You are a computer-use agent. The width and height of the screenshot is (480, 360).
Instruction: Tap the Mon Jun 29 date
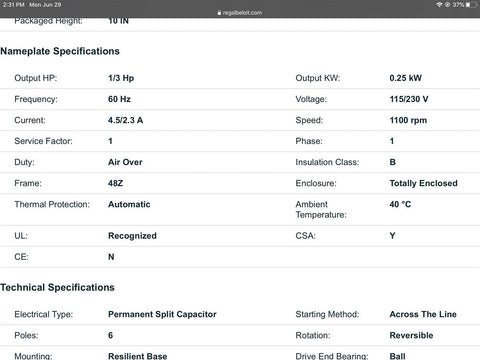[45, 5]
